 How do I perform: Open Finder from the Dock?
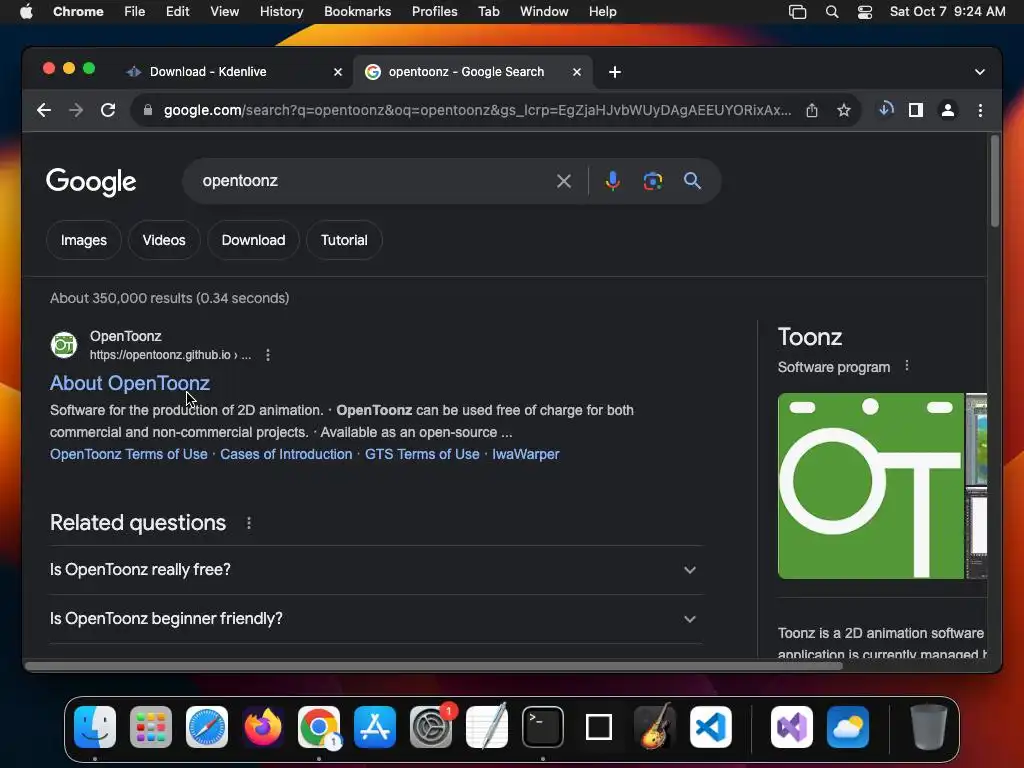95,726
